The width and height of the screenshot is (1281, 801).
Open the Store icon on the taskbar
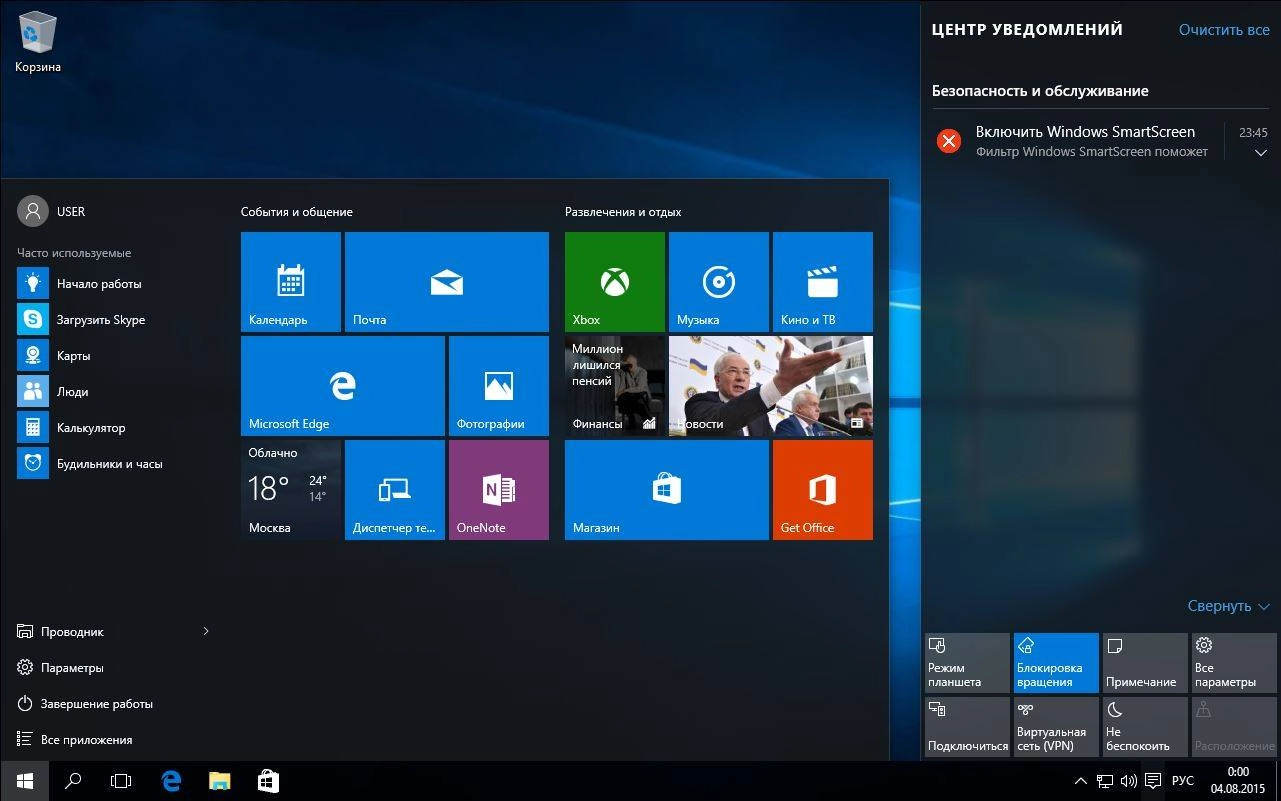[268, 781]
